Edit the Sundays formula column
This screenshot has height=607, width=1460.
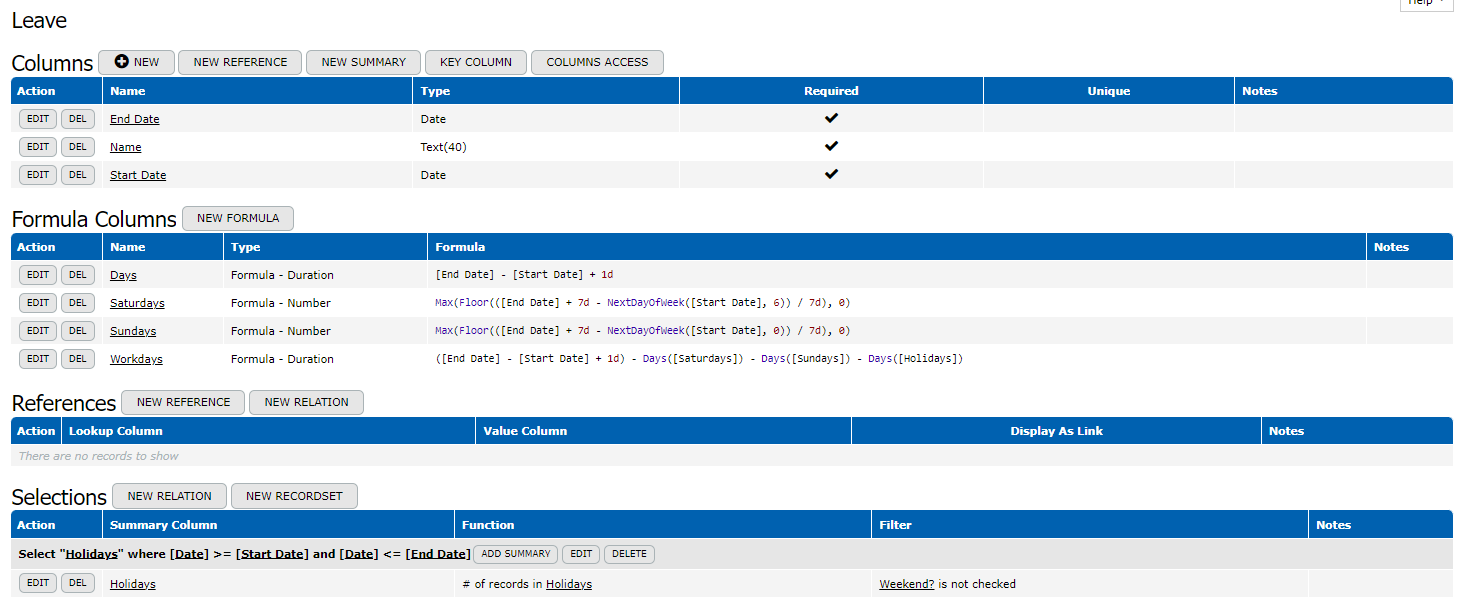tap(38, 331)
